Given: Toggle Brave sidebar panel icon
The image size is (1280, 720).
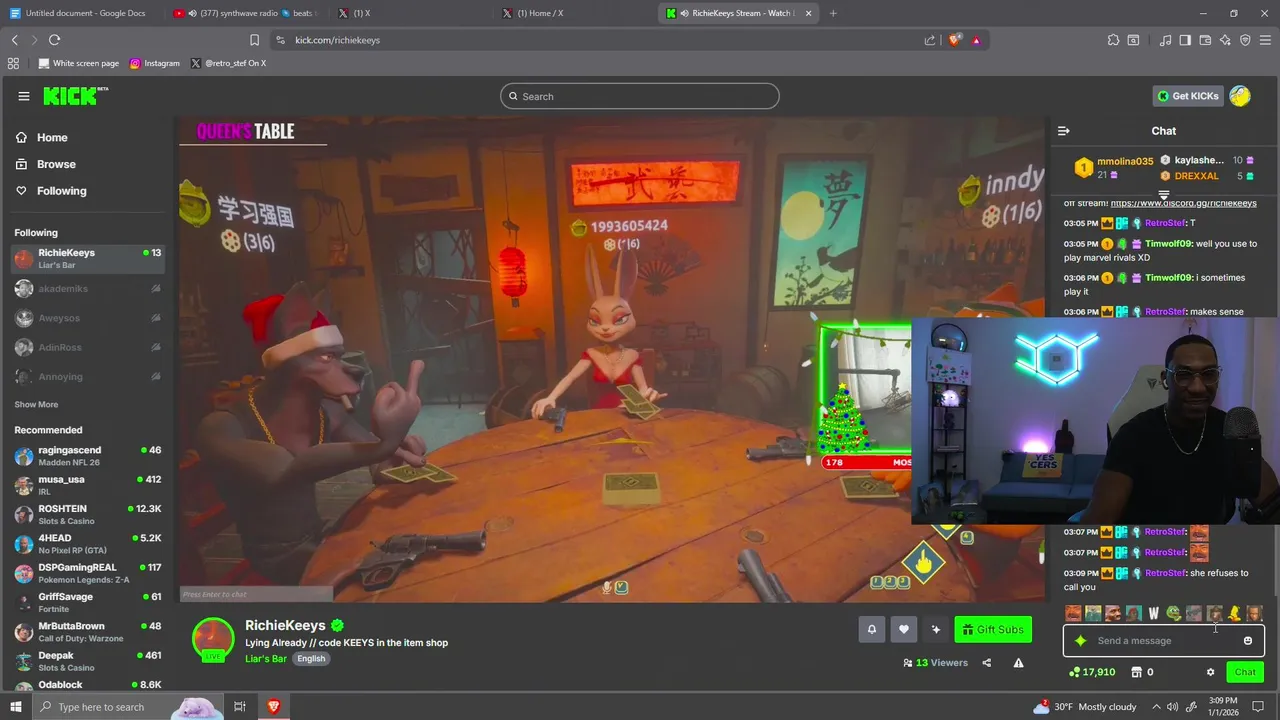Looking at the screenshot, I should click(x=1185, y=40).
